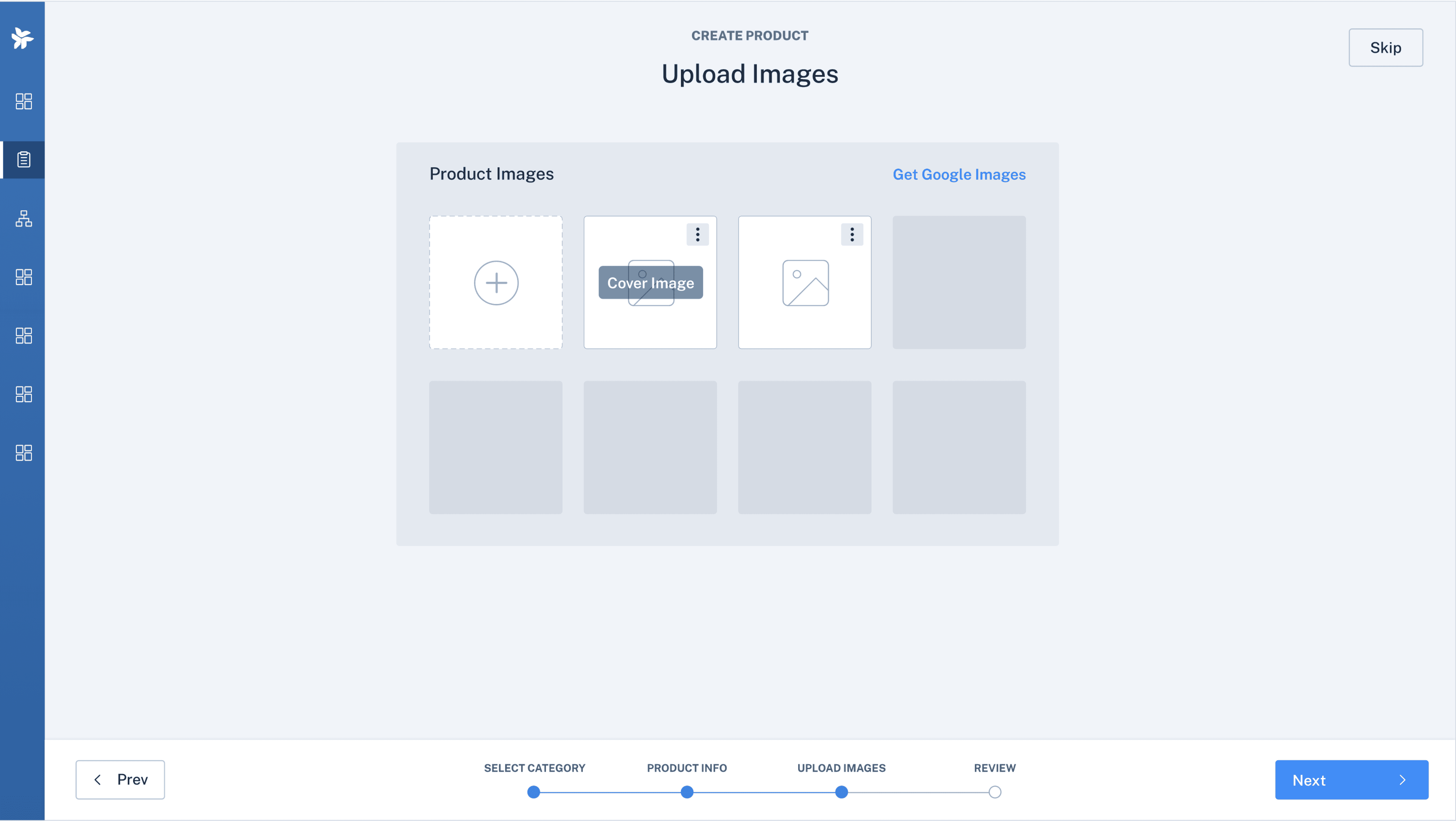Proceed with the Next button
This screenshot has height=821, width=1456.
pyautogui.click(x=1351, y=780)
